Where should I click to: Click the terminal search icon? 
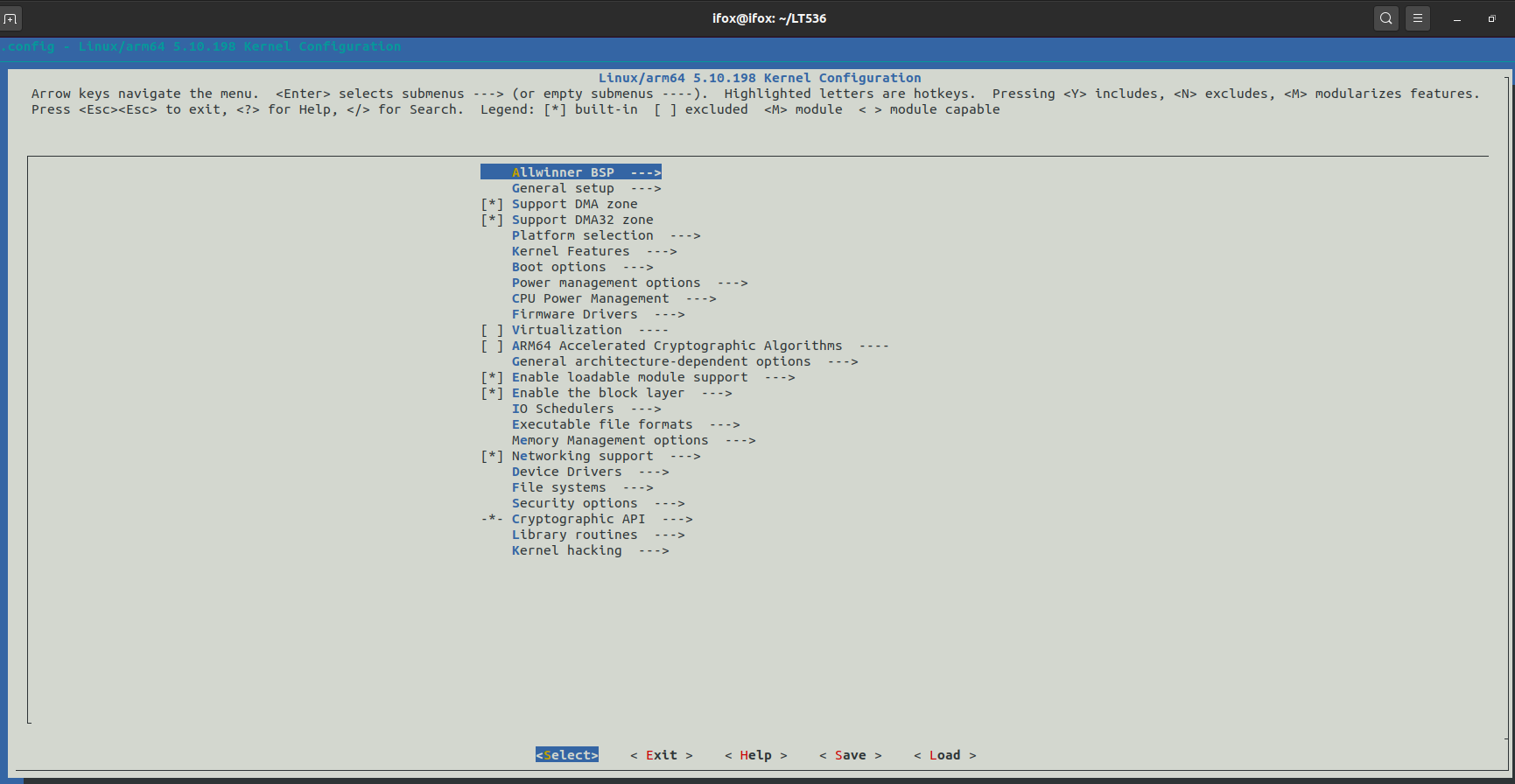[1386, 18]
